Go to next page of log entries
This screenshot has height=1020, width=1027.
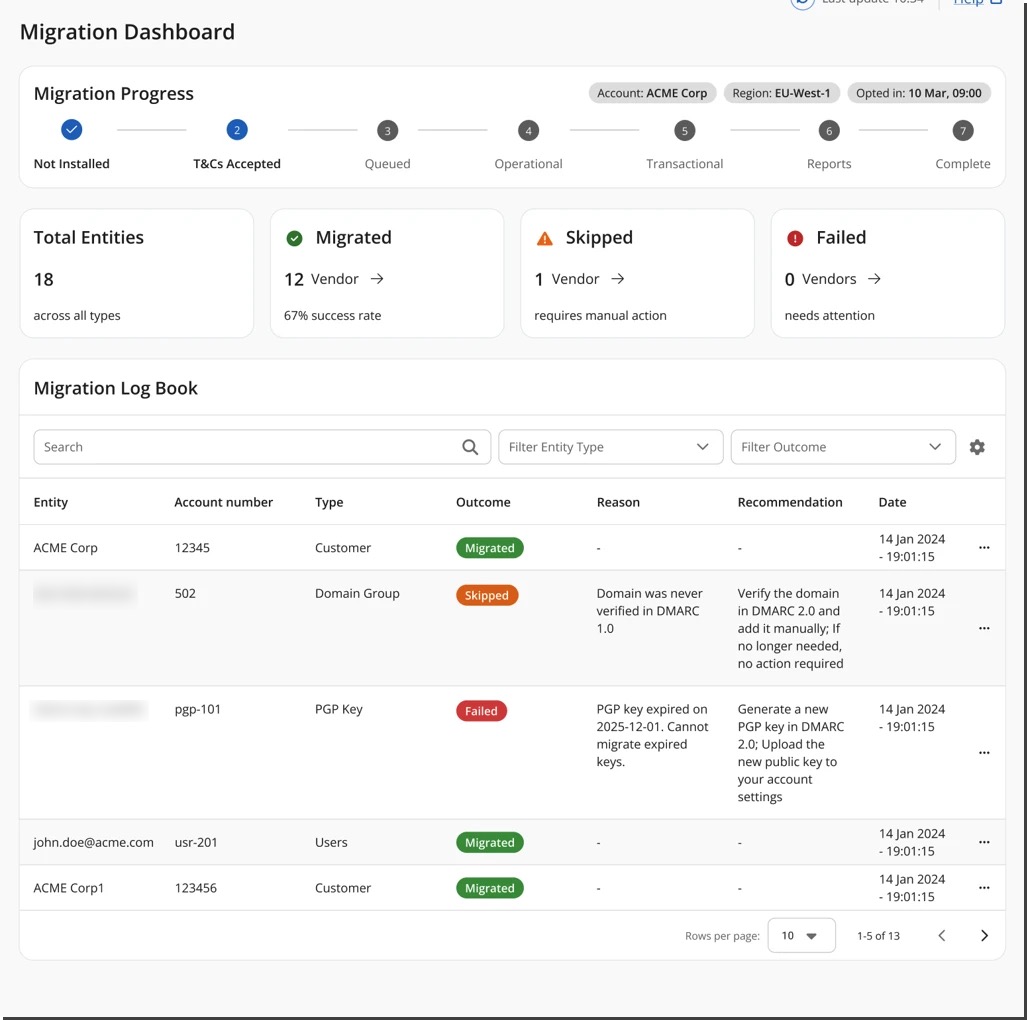984,935
